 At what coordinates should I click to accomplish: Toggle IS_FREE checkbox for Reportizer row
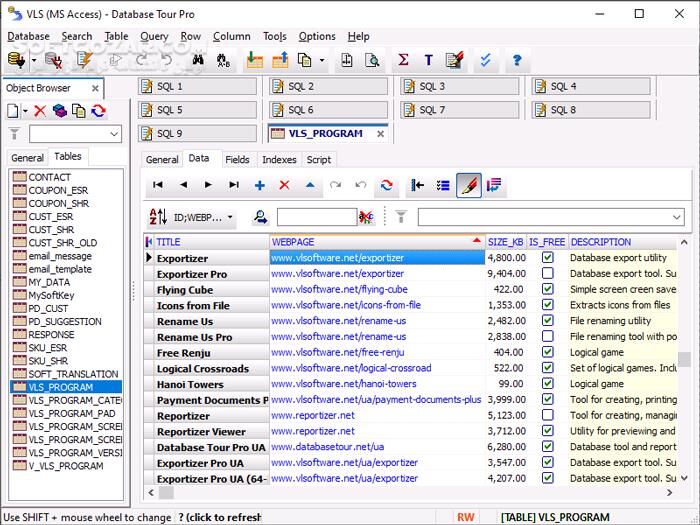[x=547, y=415]
